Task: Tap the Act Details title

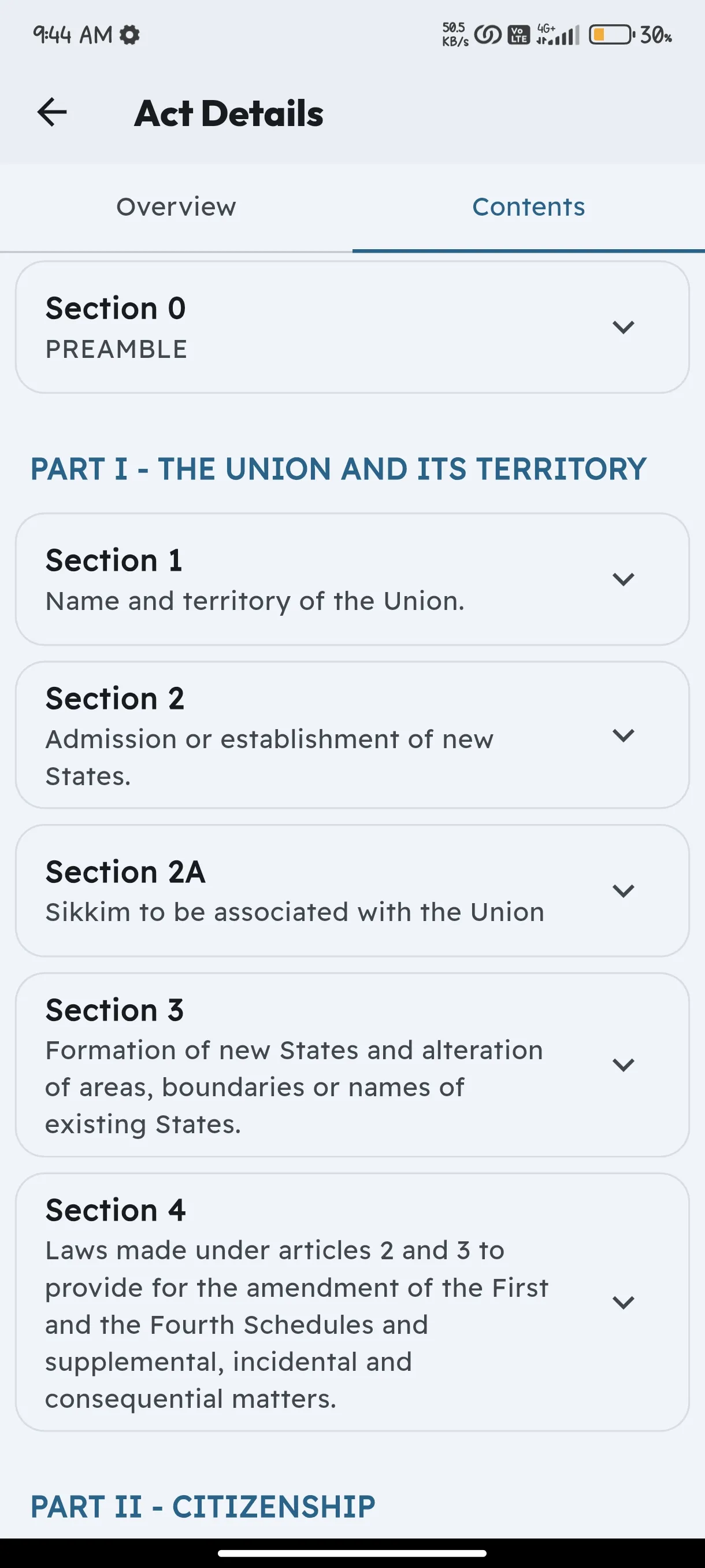Action: (229, 112)
